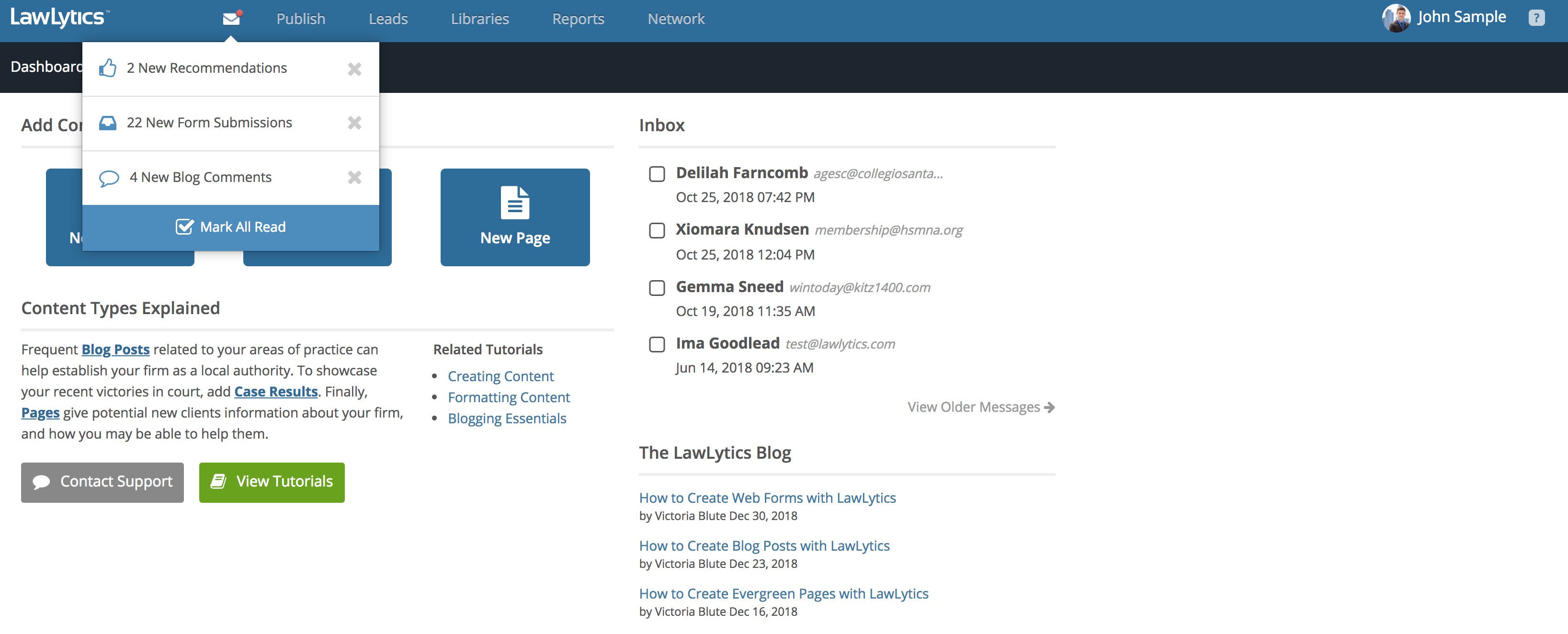Dismiss the 2 New Recommendations notification
Viewport: 1568px width, 634px height.
[x=354, y=69]
